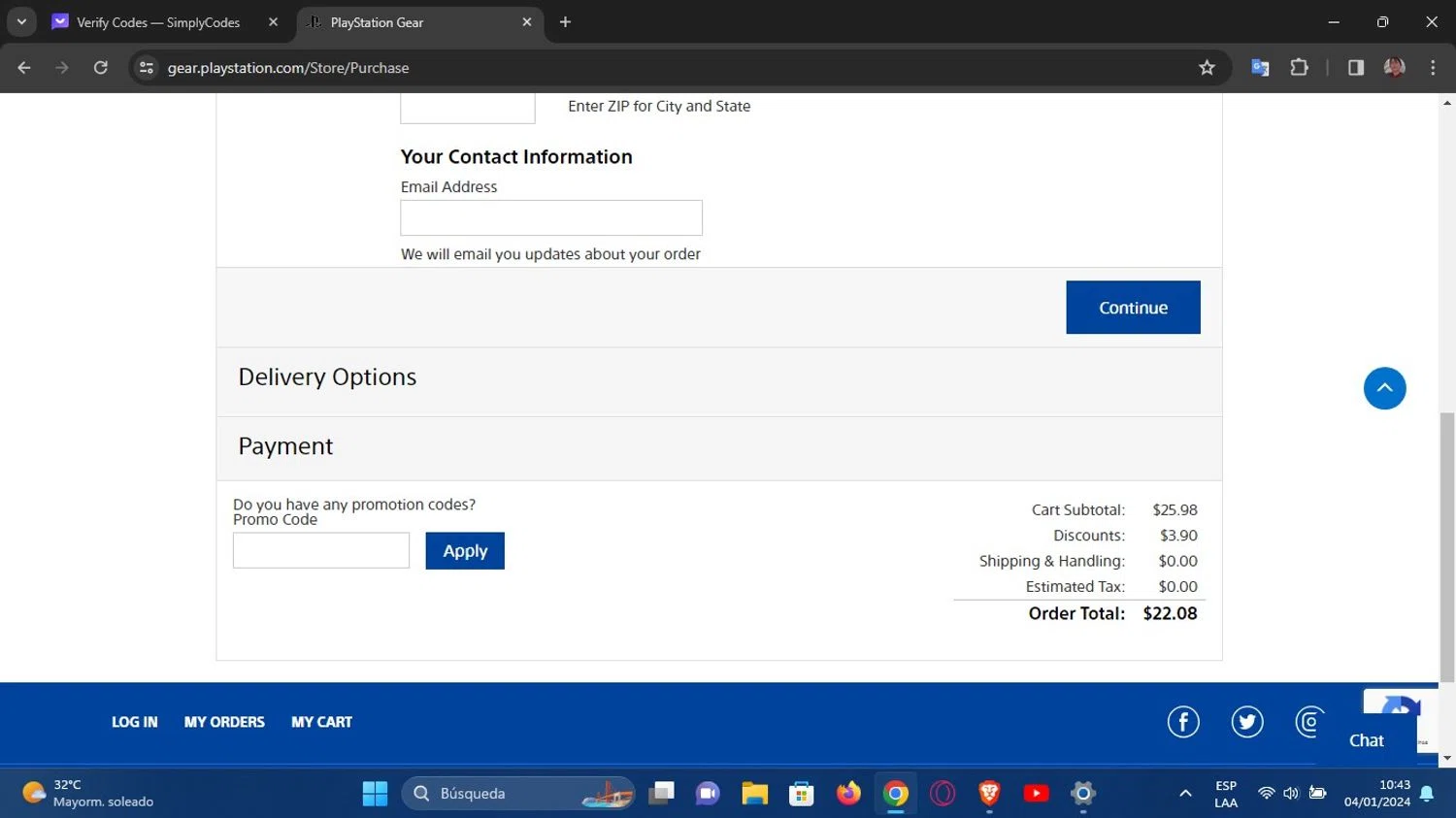Open Chrome profile avatar

1395,68
